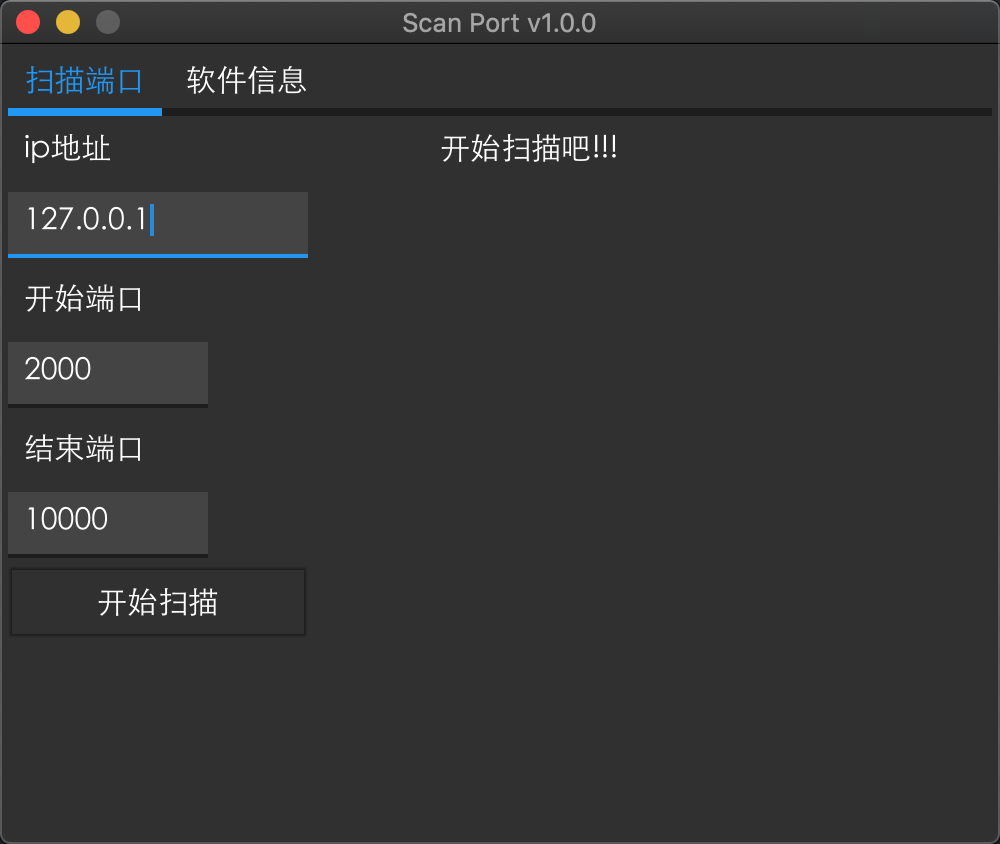Click blank space beneath the 开始扫描 button

[157, 730]
